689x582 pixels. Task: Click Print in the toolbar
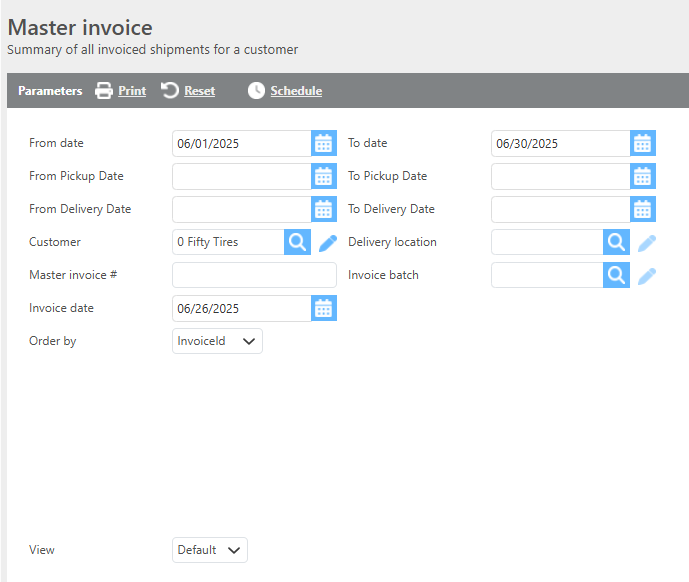121,91
